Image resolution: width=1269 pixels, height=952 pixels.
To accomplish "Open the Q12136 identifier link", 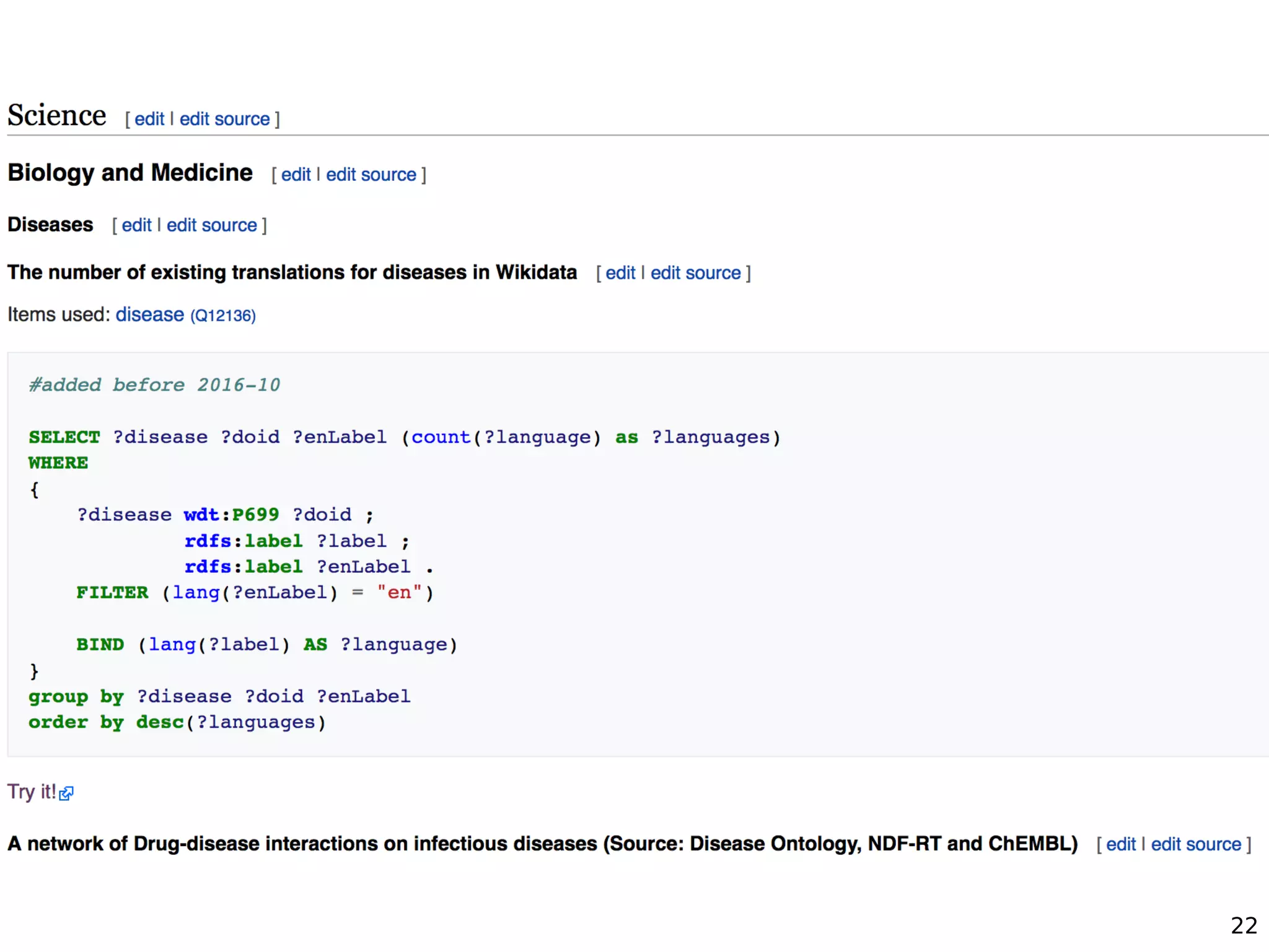I will [223, 316].
